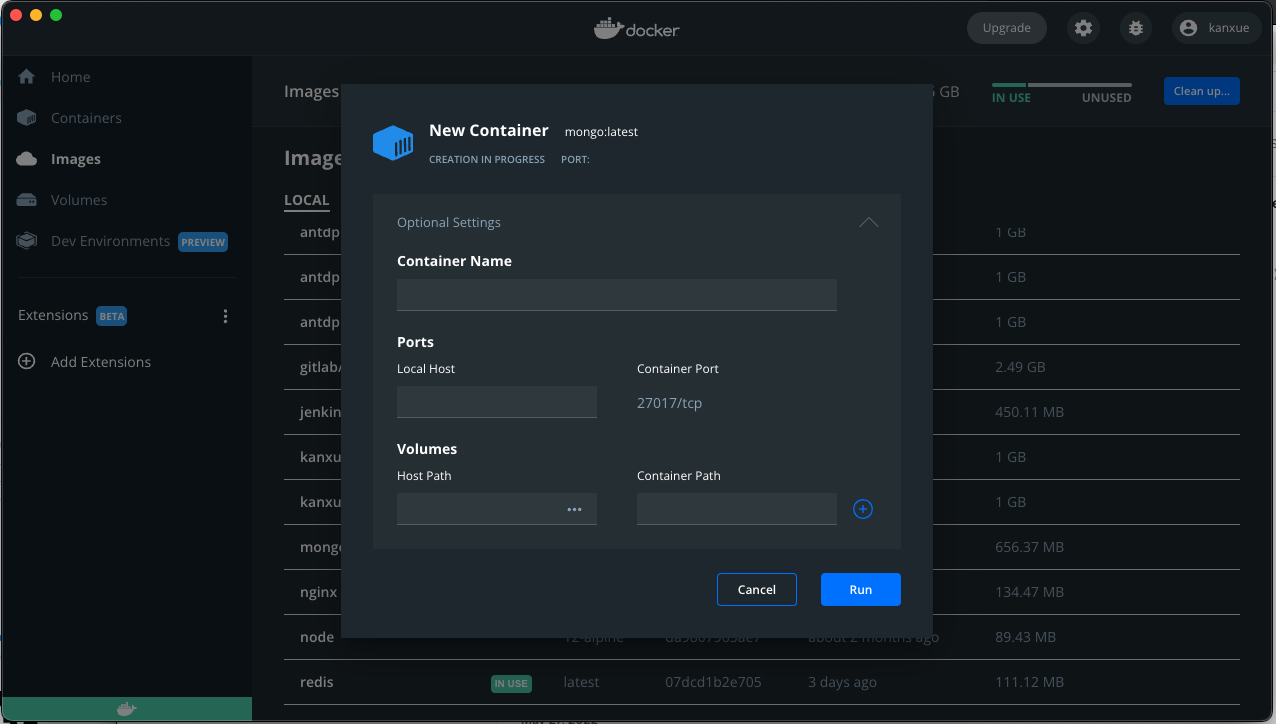Focus the Container Path field
This screenshot has height=724, width=1276.
click(x=737, y=509)
